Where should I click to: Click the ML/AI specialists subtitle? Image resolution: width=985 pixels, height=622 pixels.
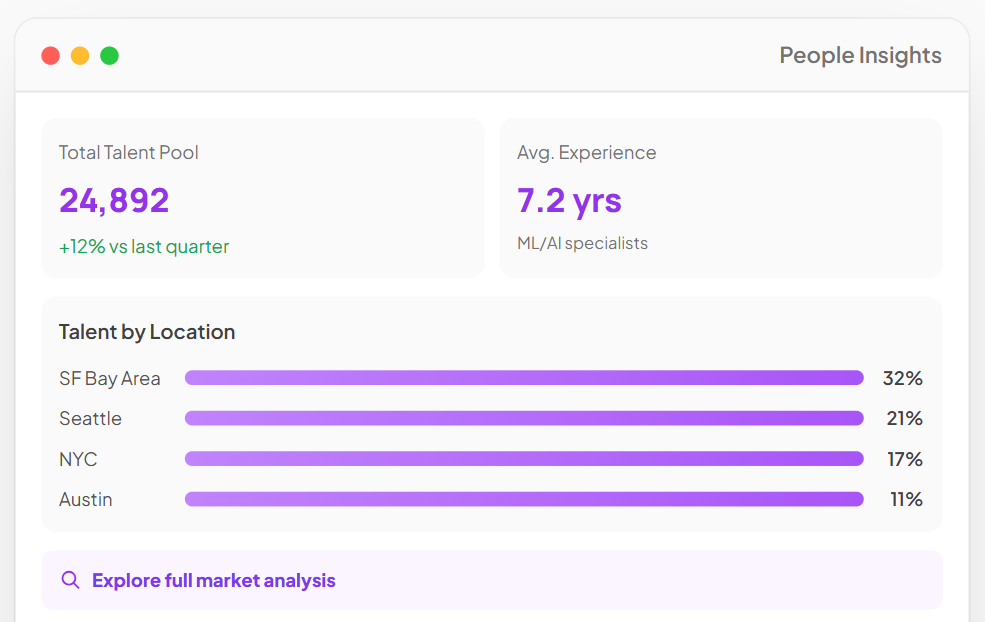(582, 244)
